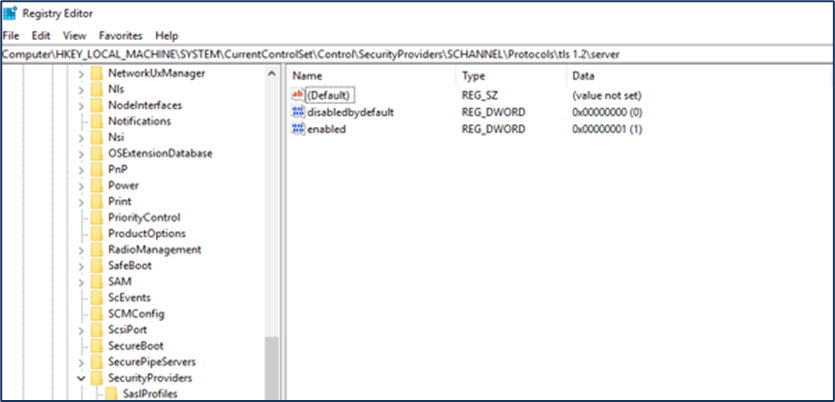The height and width of the screenshot is (402, 835).
Task: Click the REG_SZ type cell
Action: tap(480, 96)
